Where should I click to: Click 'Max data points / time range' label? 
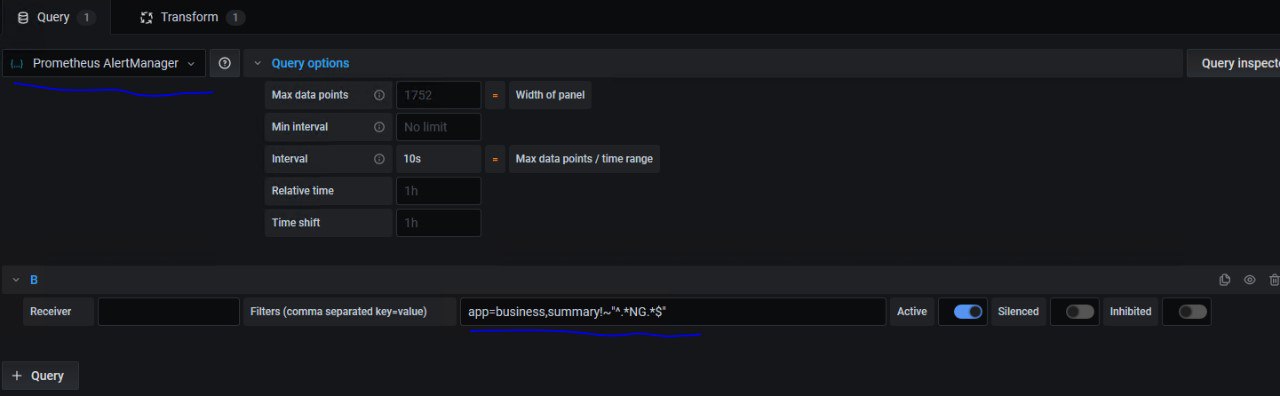pos(584,159)
